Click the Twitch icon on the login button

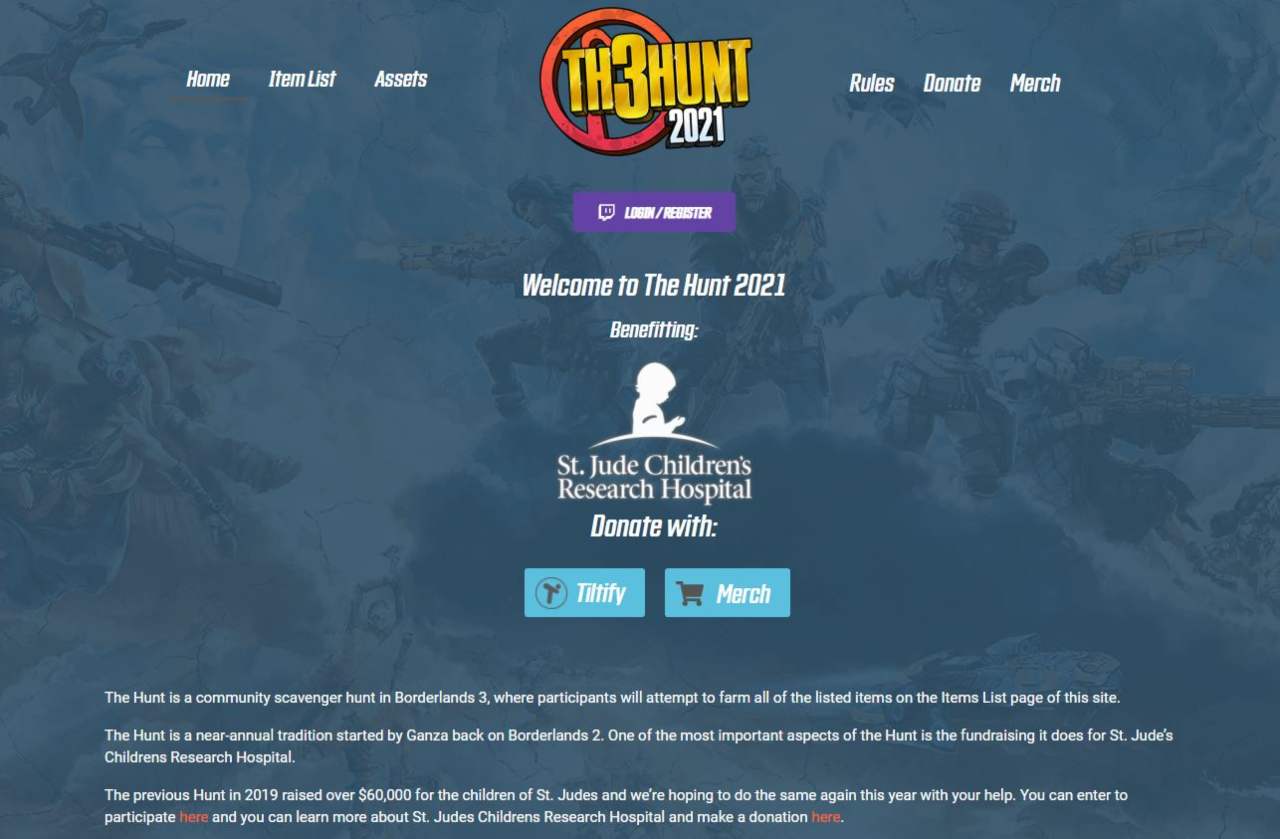606,212
